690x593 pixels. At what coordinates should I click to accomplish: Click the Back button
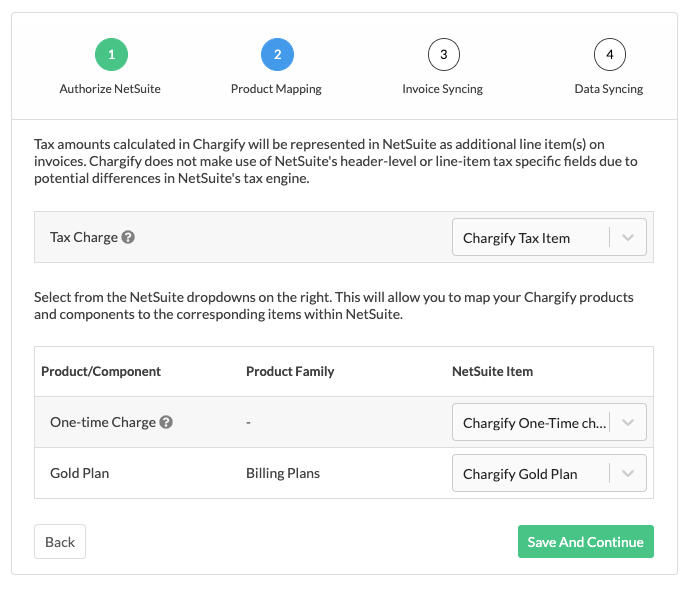coord(60,542)
